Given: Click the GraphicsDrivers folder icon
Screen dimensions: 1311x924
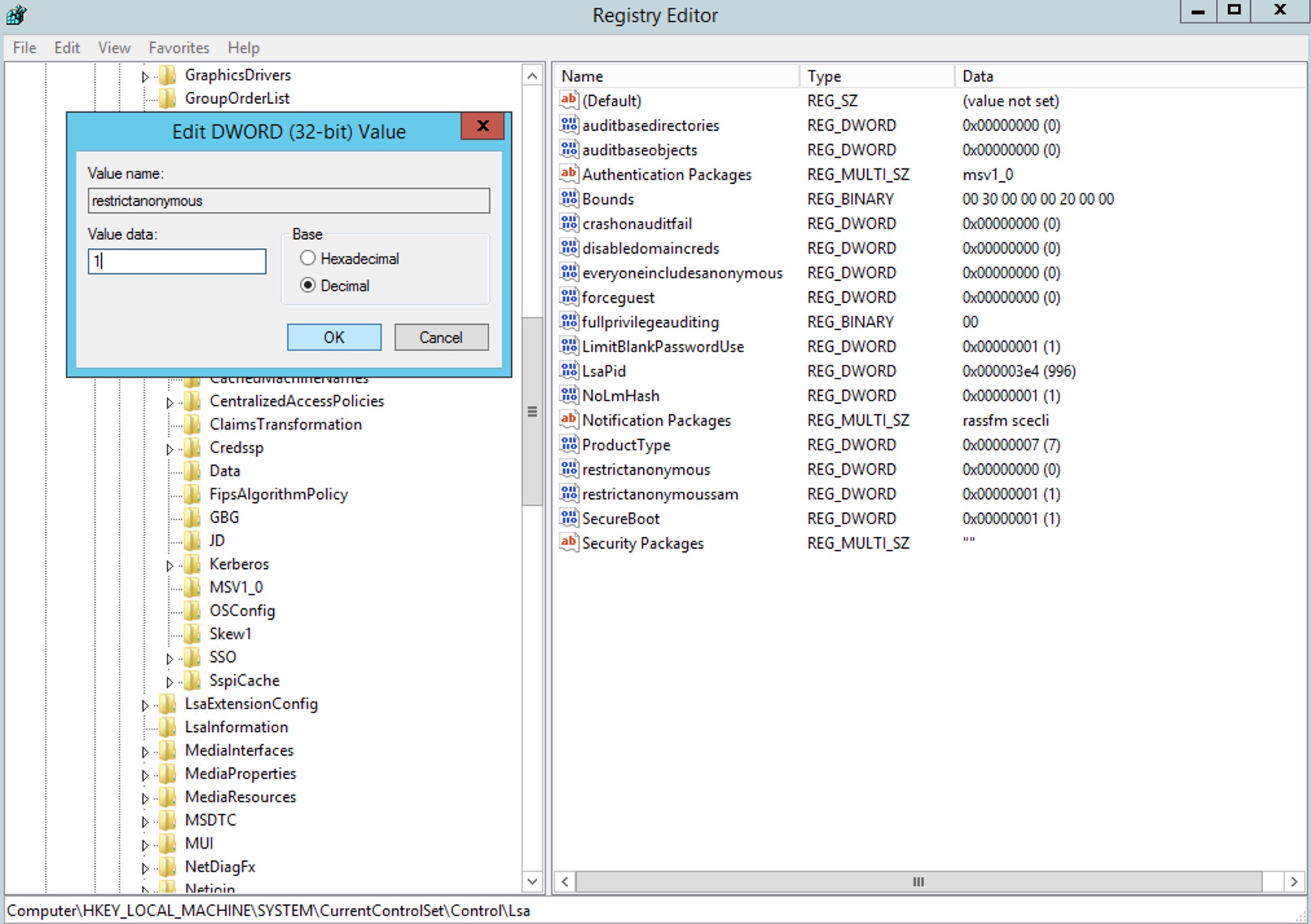Looking at the screenshot, I should [x=168, y=75].
